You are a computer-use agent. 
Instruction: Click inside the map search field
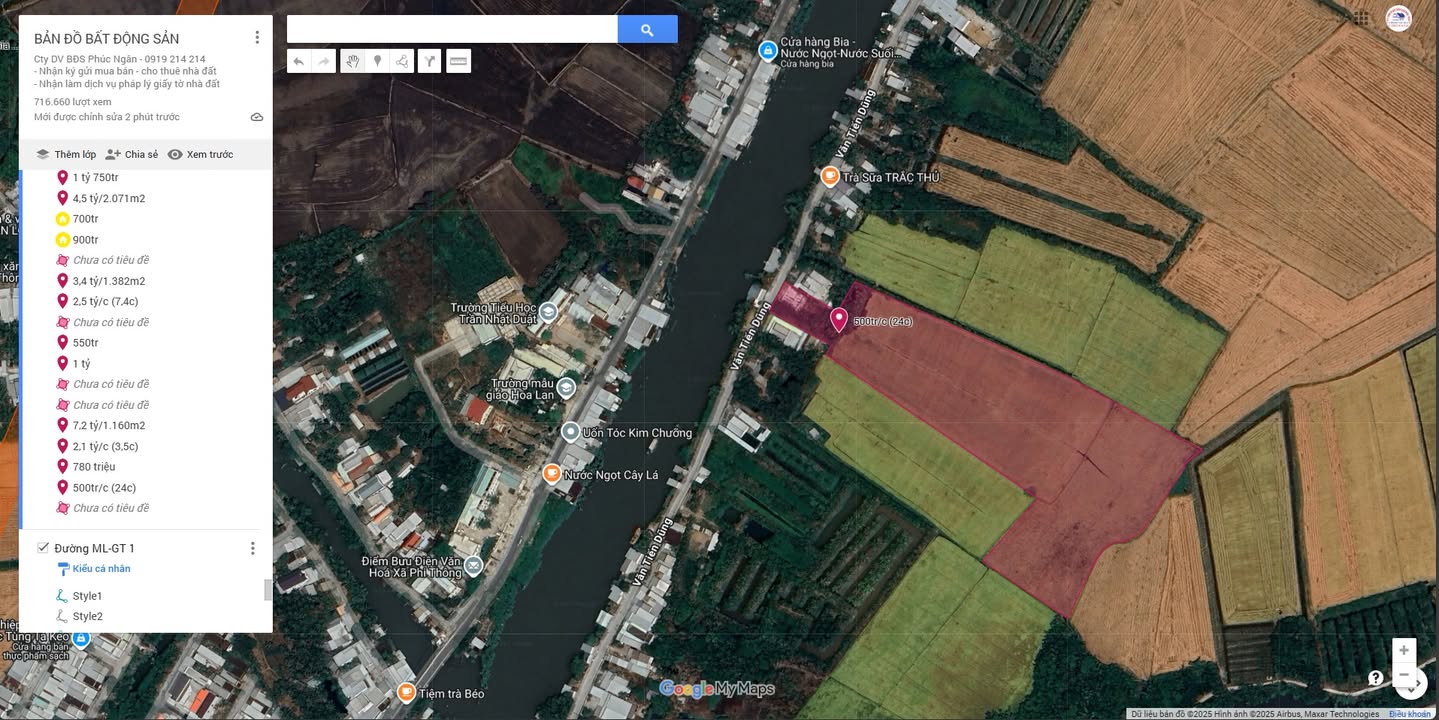point(452,29)
